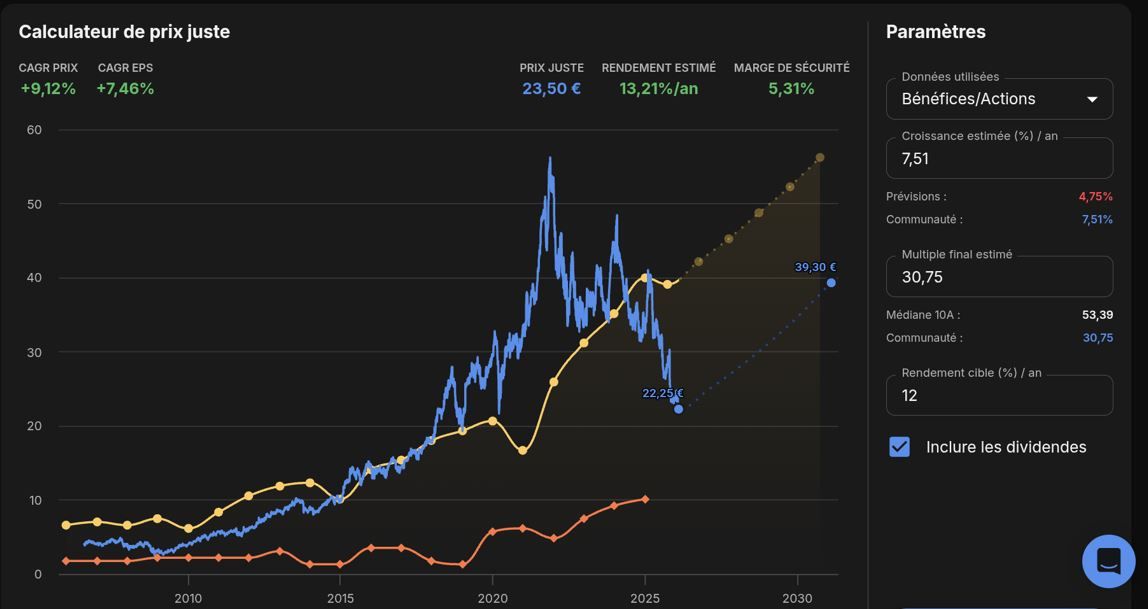Click the CAGR PRIX +9,12% indicator
This screenshot has height=609, width=1148.
coord(48,89)
